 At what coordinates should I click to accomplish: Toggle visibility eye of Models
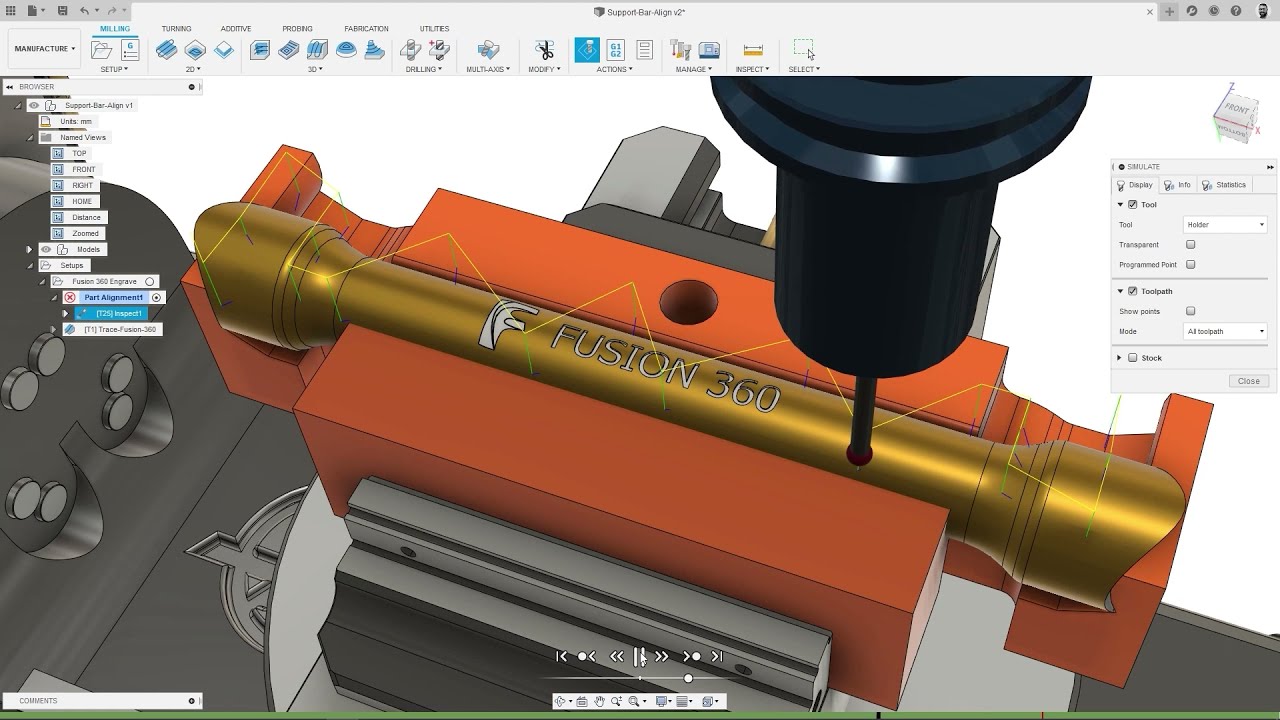pos(46,249)
